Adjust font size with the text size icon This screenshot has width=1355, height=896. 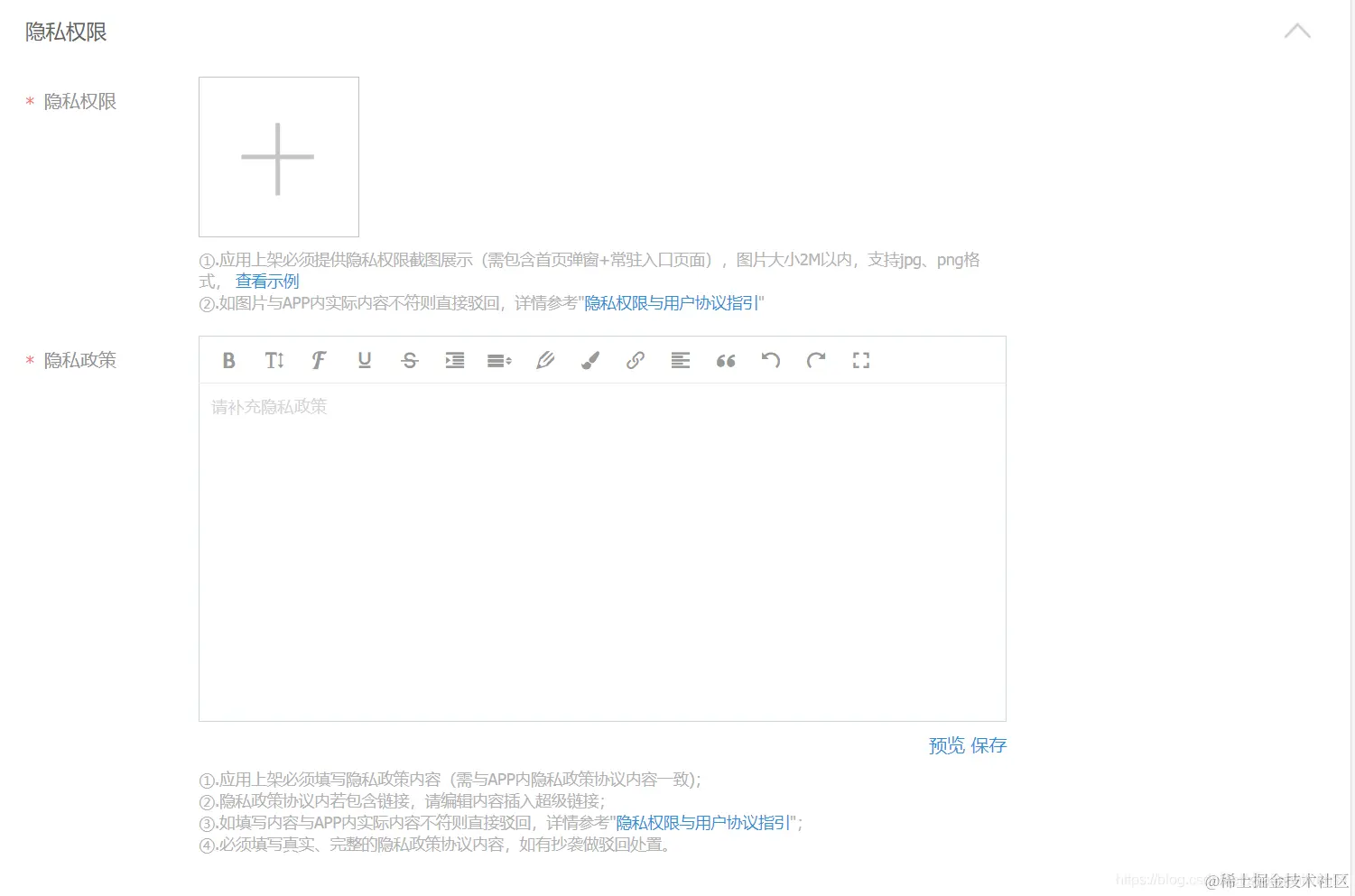274,360
